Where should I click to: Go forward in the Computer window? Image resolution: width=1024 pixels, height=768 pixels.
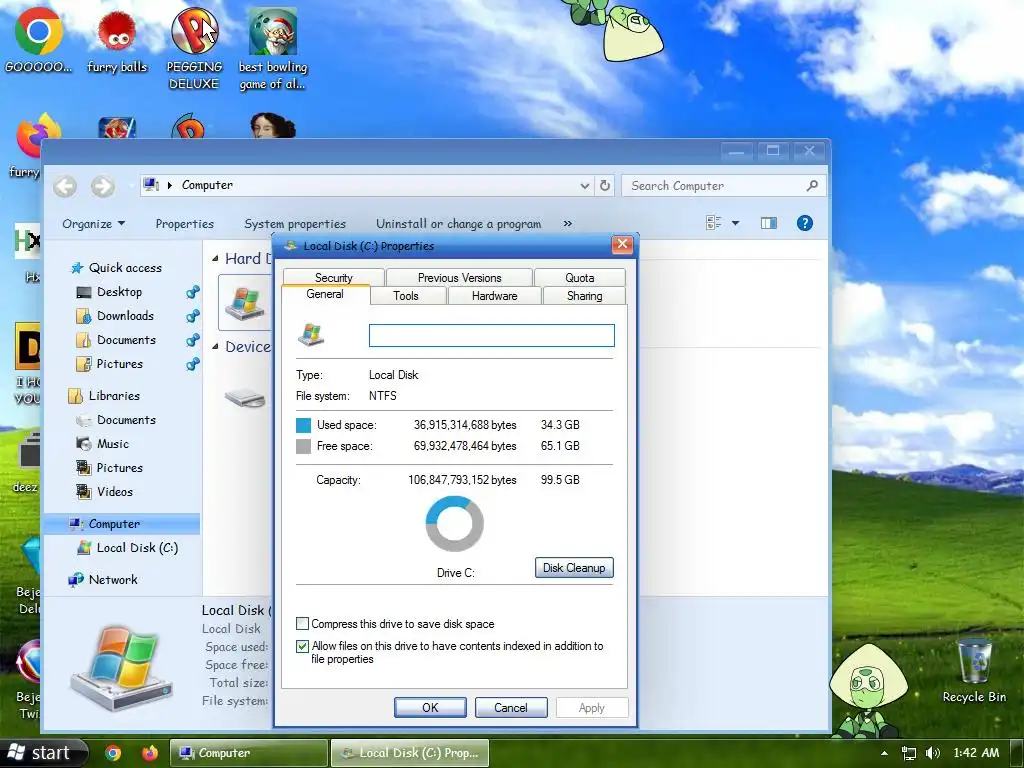tap(103, 186)
